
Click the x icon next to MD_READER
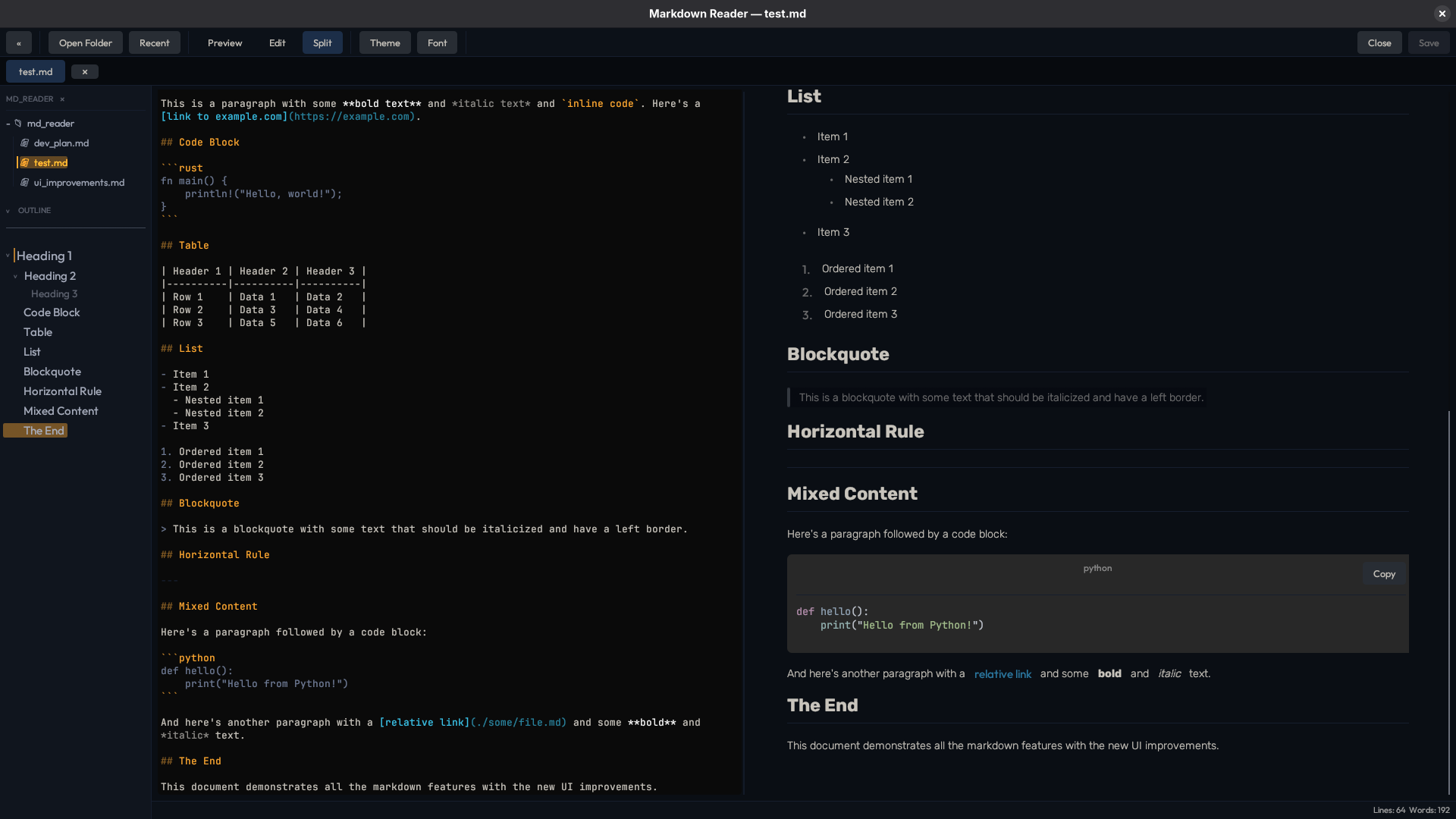62,99
